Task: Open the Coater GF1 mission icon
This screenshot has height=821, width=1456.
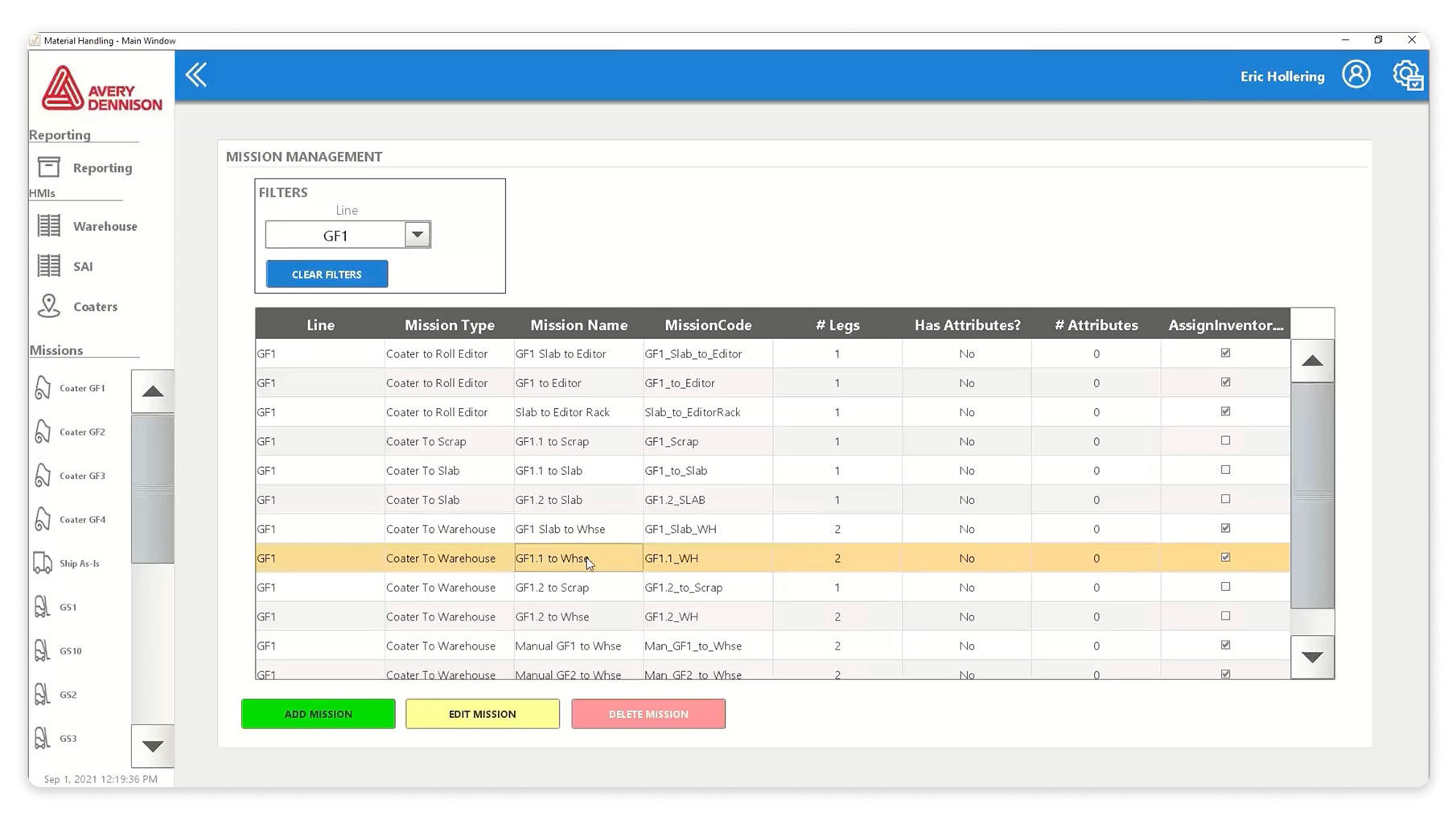Action: click(43, 388)
